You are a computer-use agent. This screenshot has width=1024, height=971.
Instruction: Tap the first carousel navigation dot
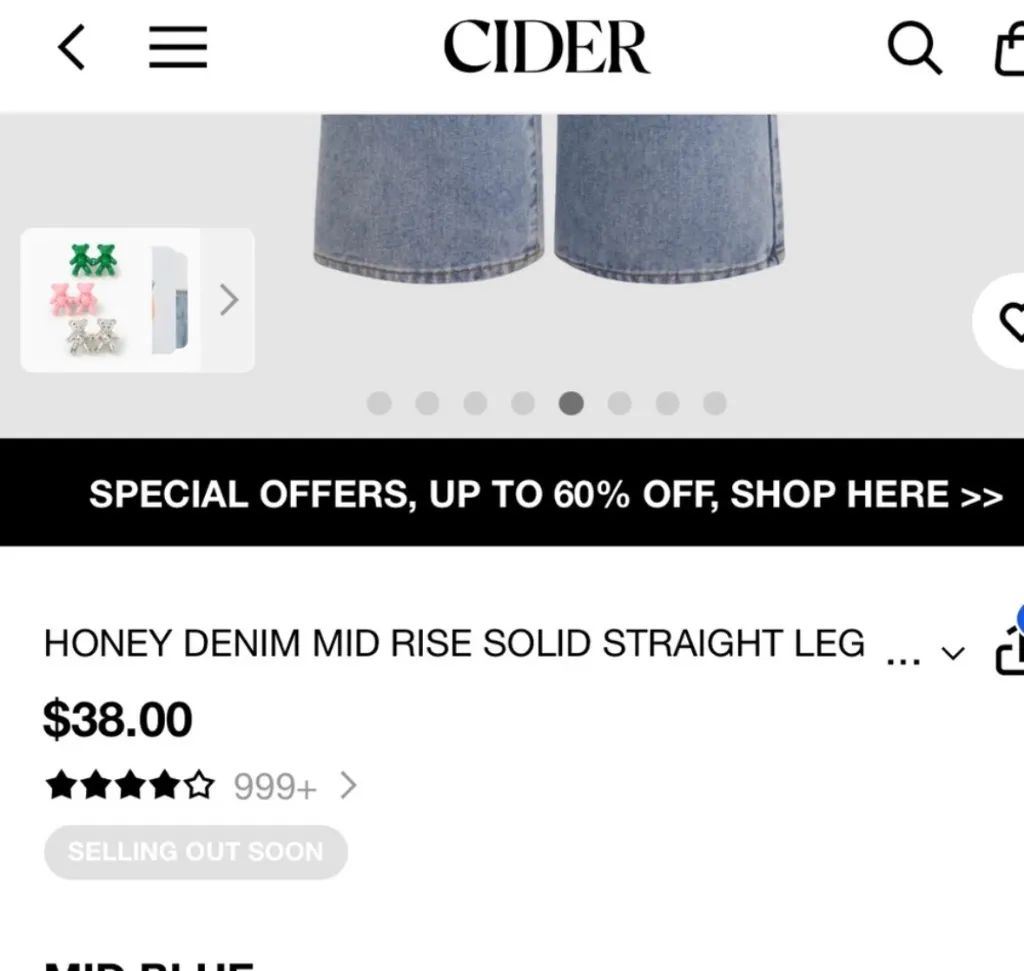pos(379,403)
